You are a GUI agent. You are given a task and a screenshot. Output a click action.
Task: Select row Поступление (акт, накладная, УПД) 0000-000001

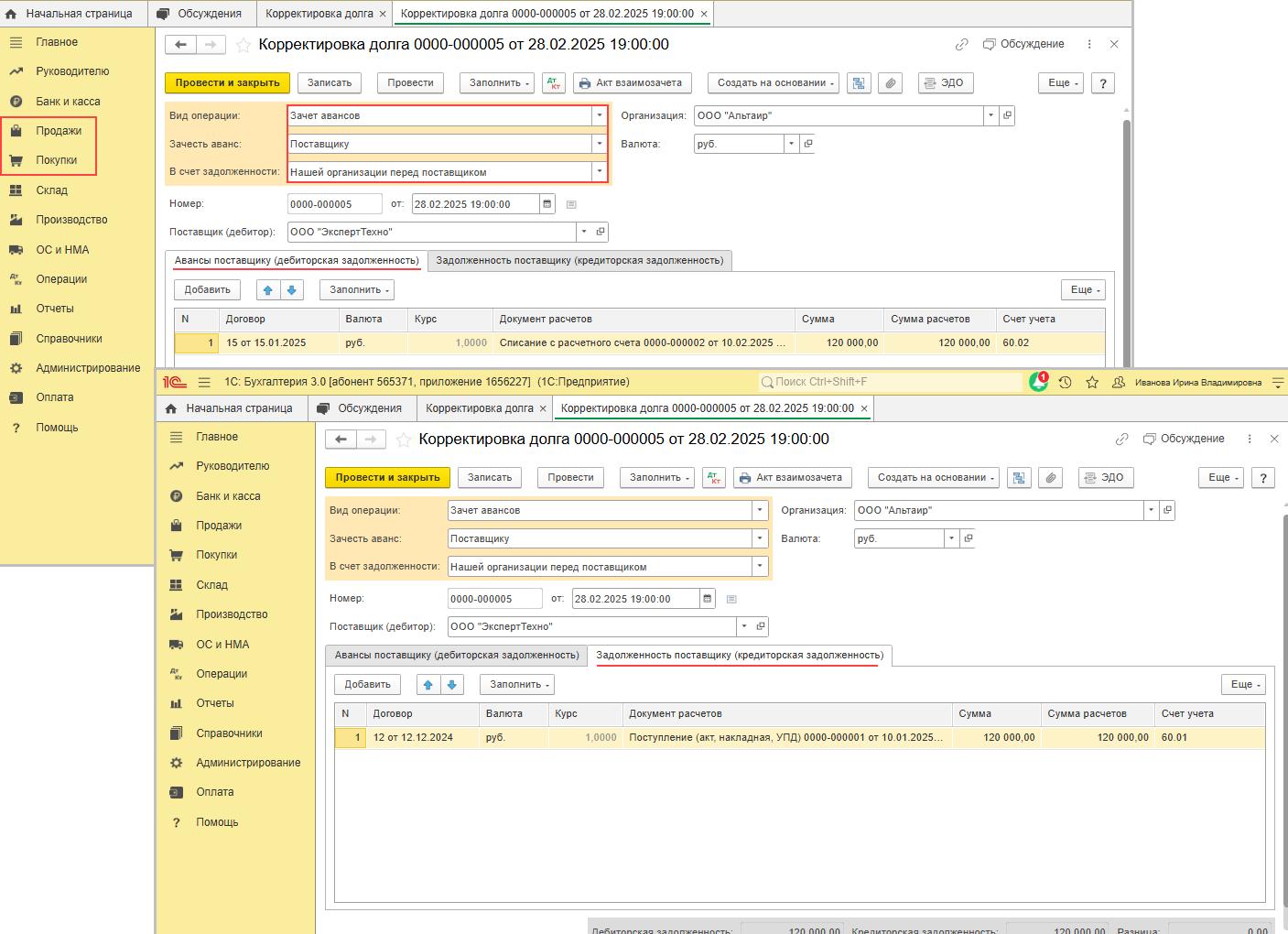pyautogui.click(x=799, y=738)
